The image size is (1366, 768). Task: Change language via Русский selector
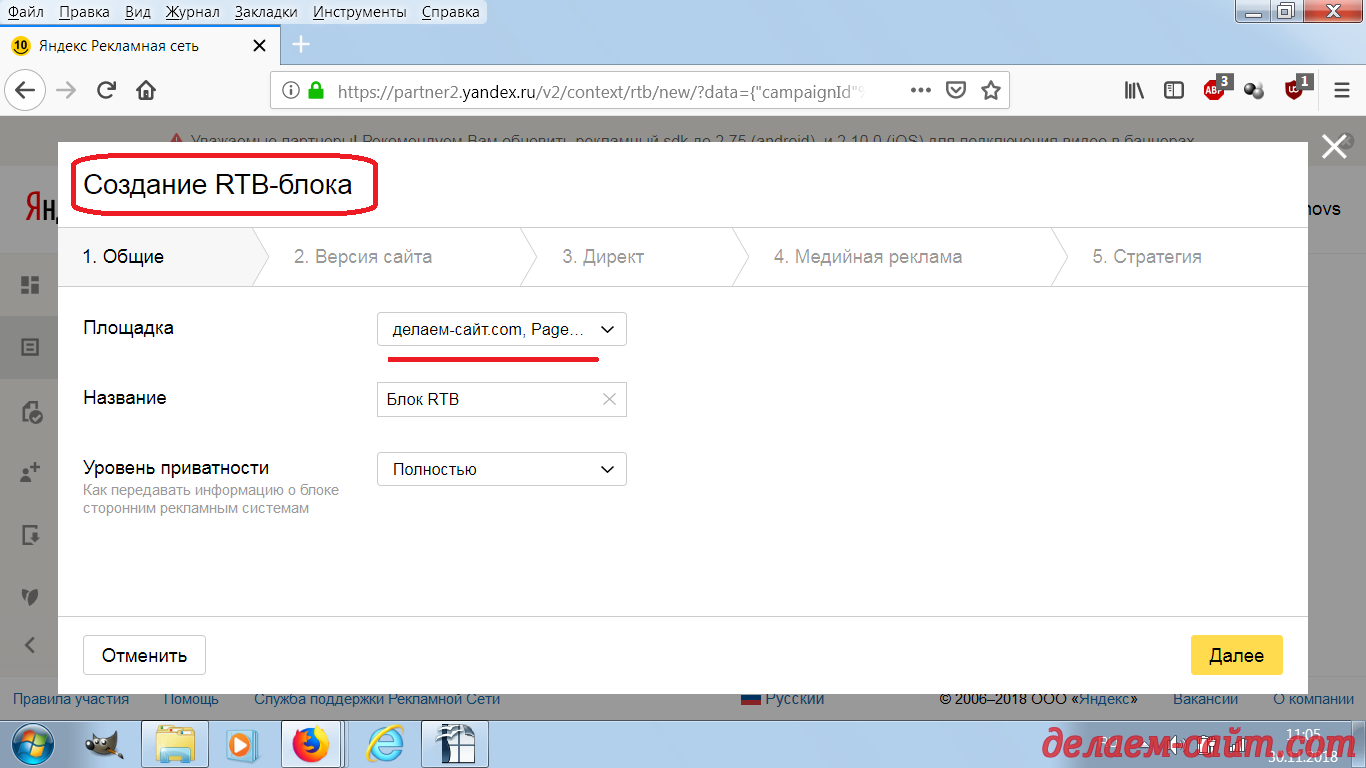click(783, 699)
